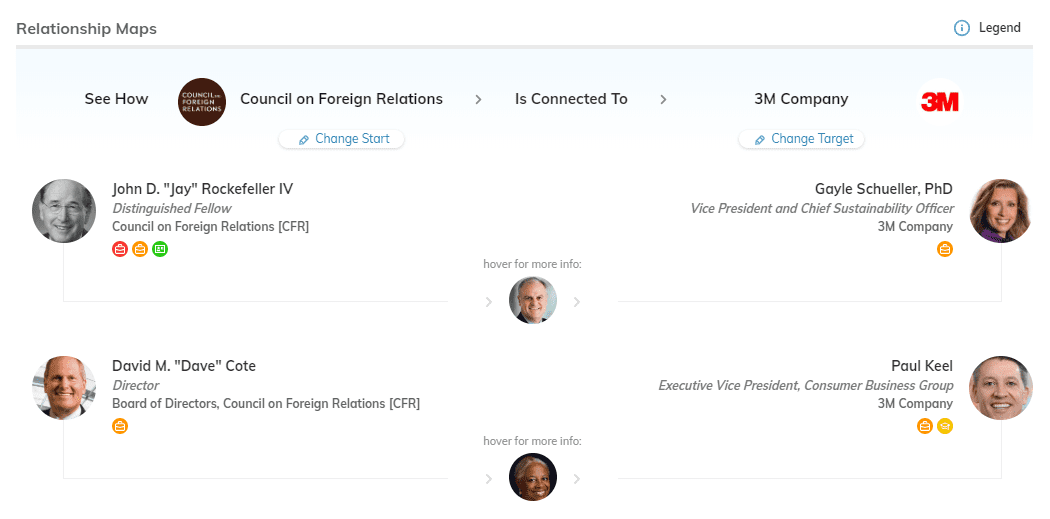Viewport: 1050px width, 519px height.
Task: Click orange briefcase icon under Gayle Schueller
Action: pos(945,249)
